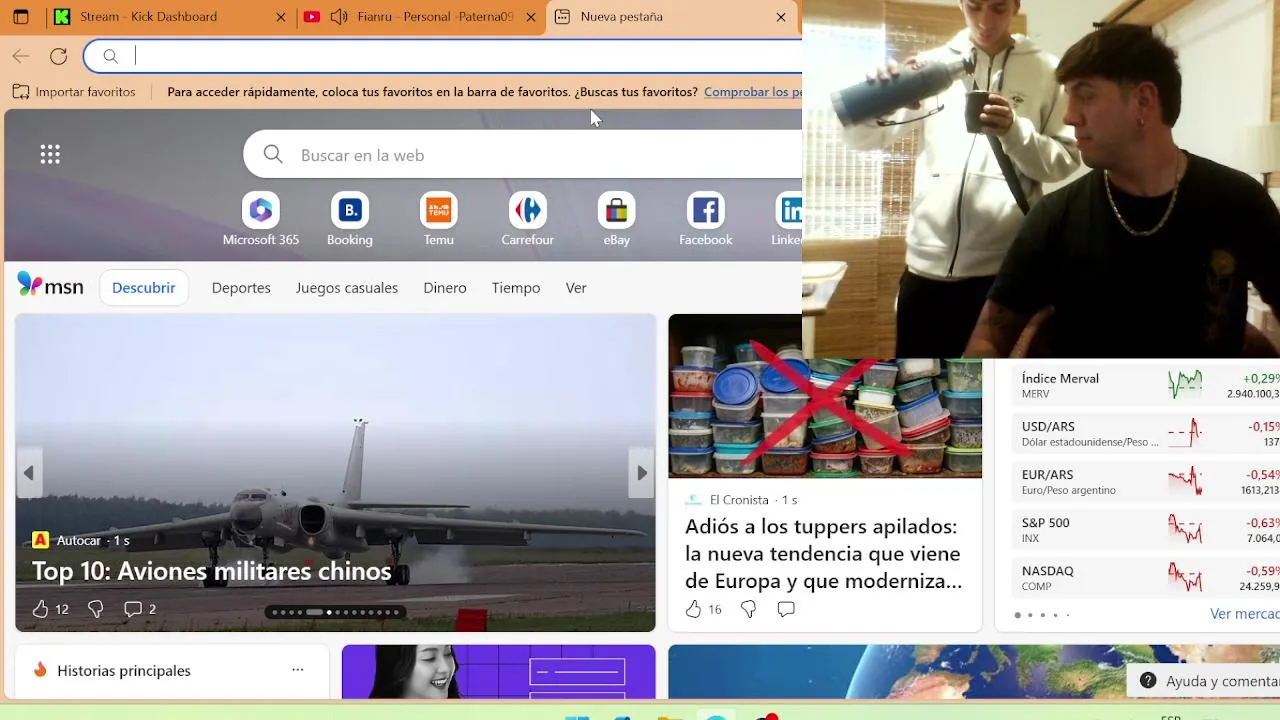Open the apps grid launcher
Screen dimensions: 1280x720
tap(50, 154)
